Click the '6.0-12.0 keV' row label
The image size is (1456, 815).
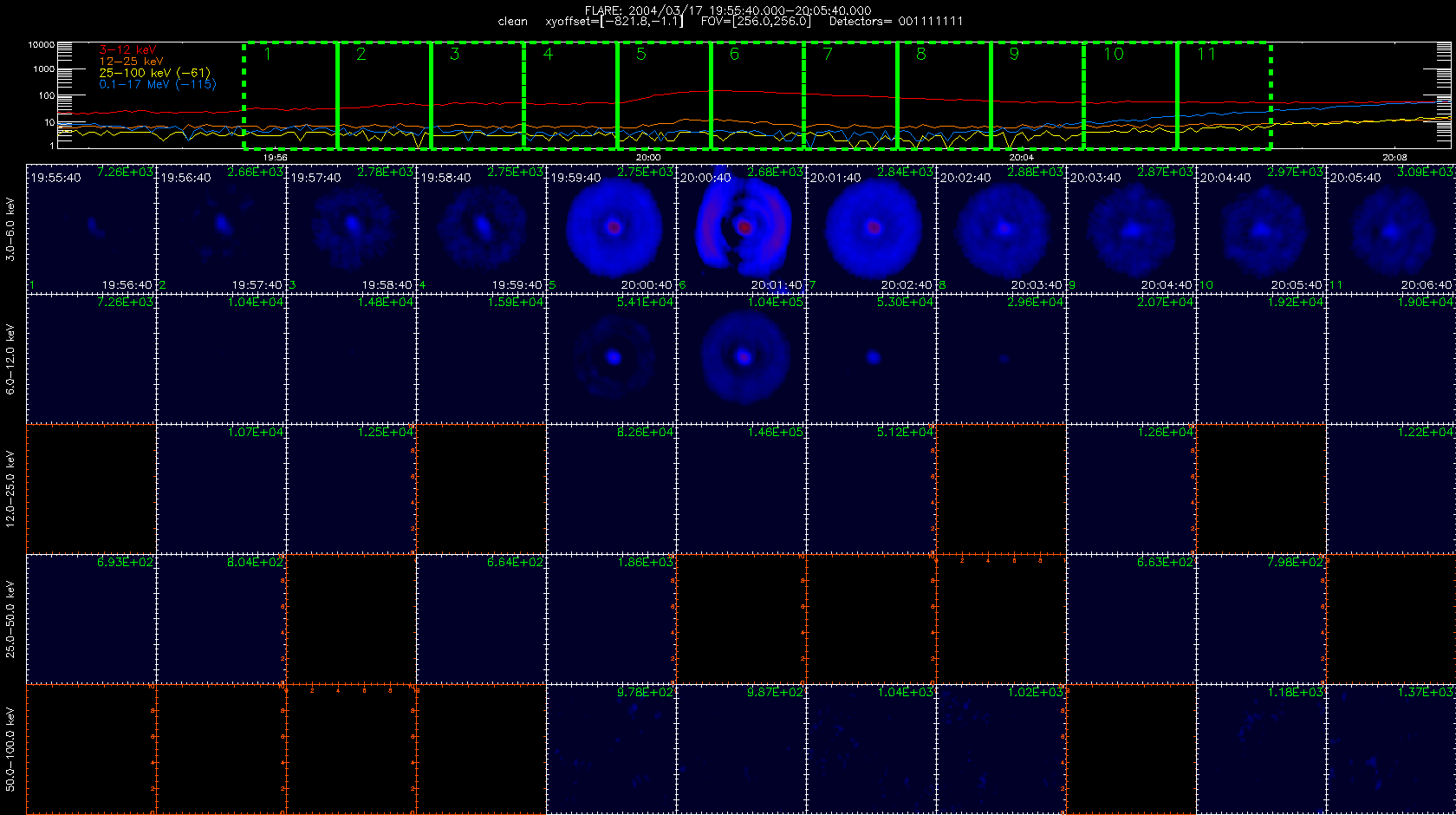click(10, 359)
